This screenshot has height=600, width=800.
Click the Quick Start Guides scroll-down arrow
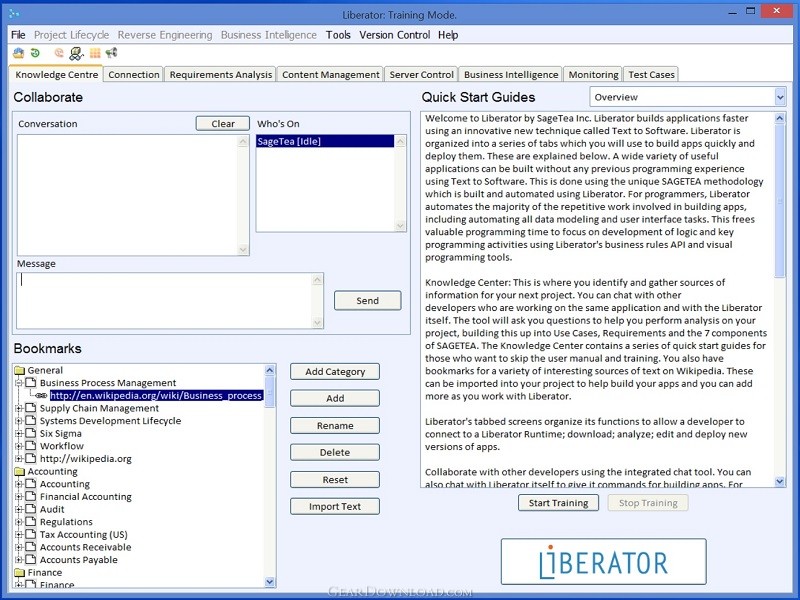point(780,481)
